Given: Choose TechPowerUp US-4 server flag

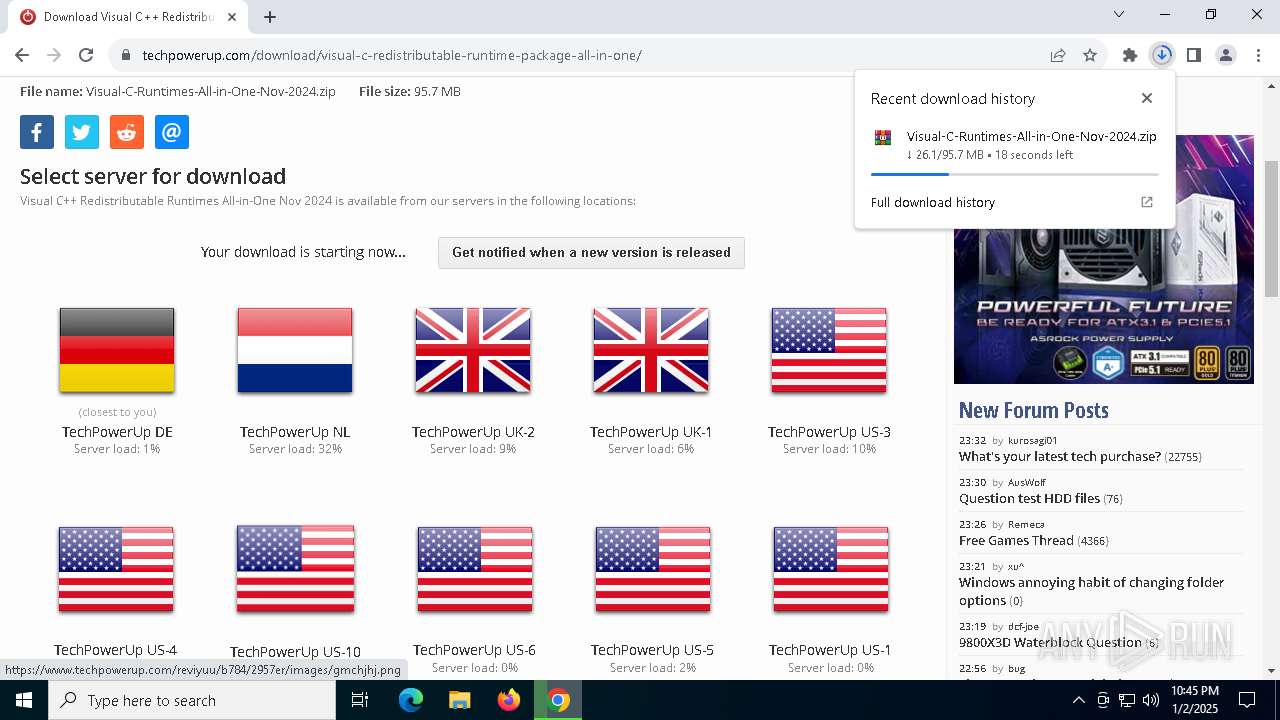Looking at the screenshot, I should click(x=116, y=569).
